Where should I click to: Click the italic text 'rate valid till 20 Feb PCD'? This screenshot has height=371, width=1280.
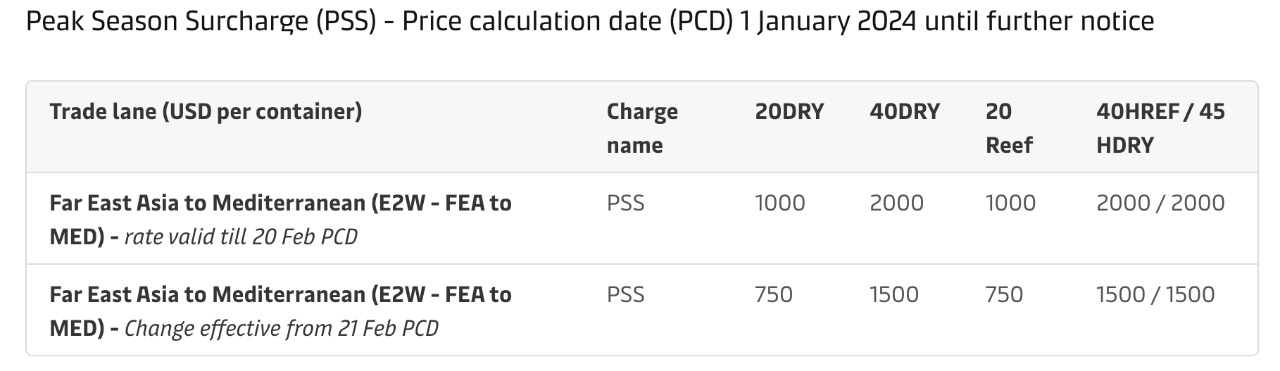coord(241,237)
